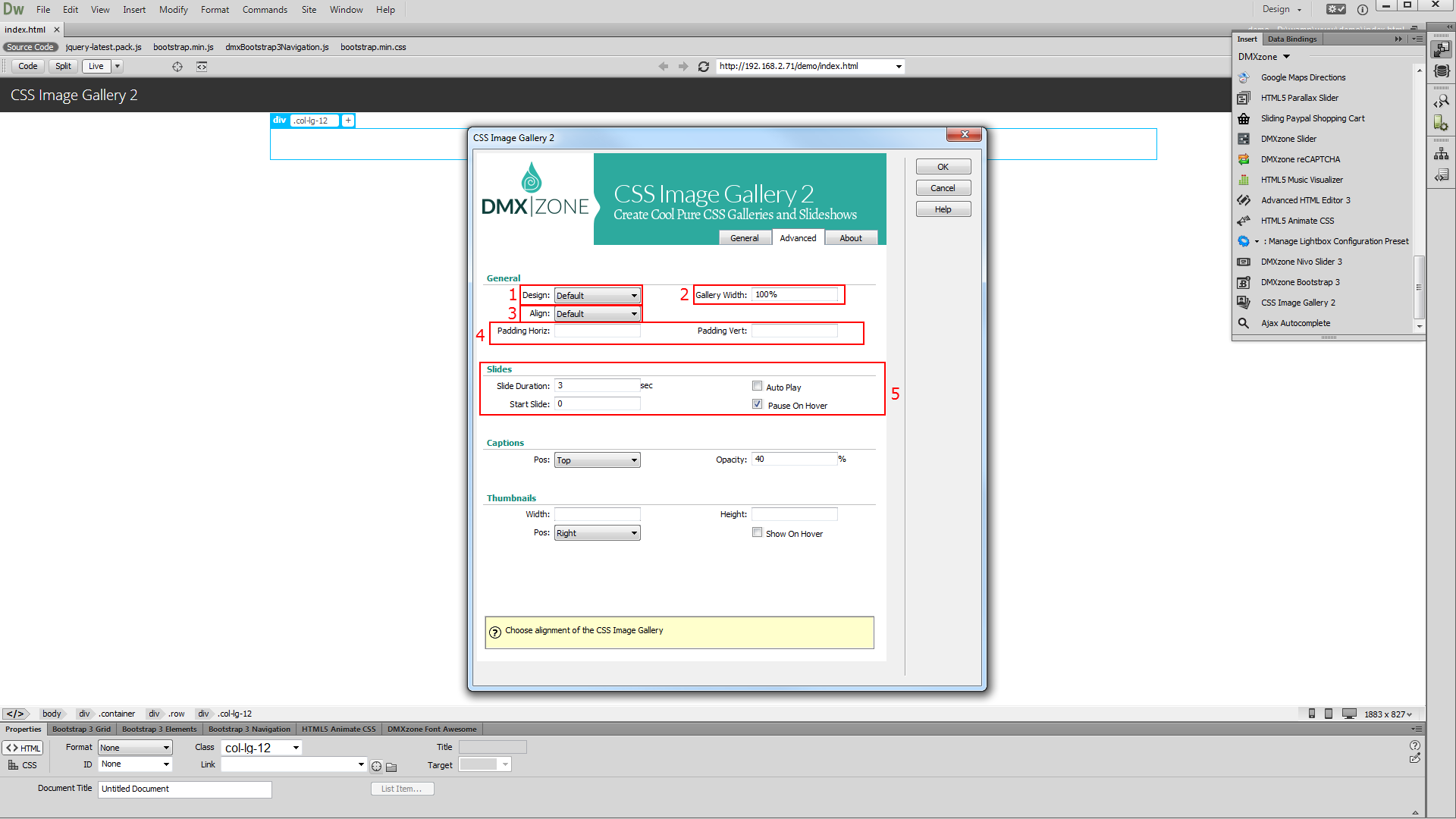
Task: Switch to Split view
Action: pyautogui.click(x=63, y=66)
